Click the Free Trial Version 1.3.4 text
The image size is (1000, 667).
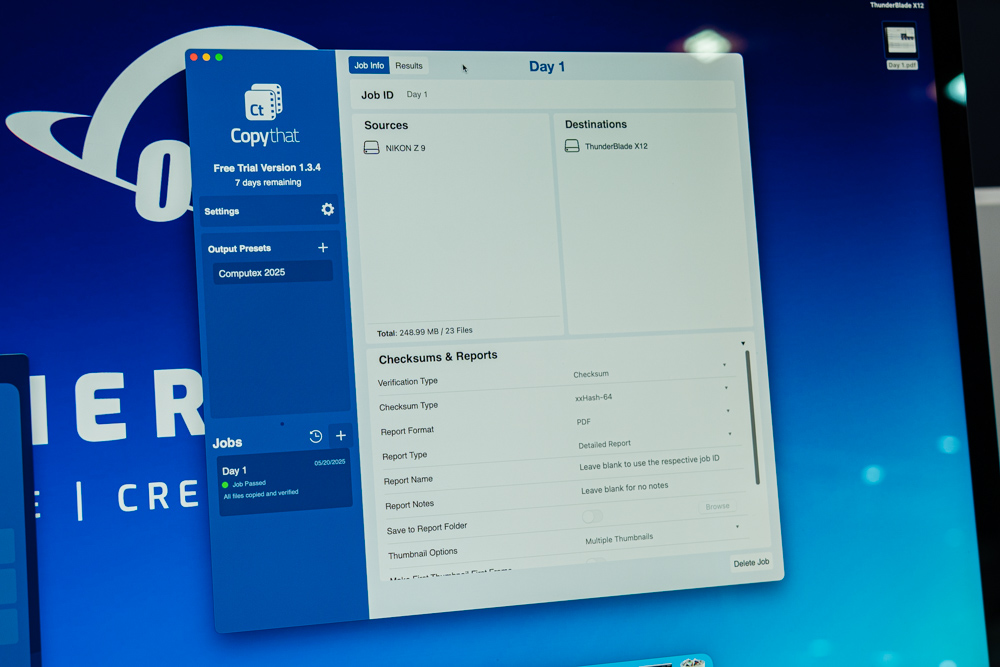tap(267, 168)
